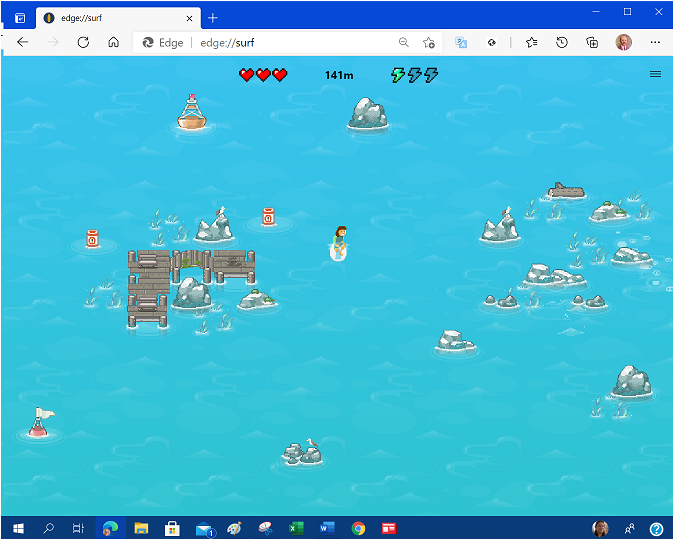Close the edge://surf tab
Image resolution: width=674 pixels, height=540 pixels.
189,18
